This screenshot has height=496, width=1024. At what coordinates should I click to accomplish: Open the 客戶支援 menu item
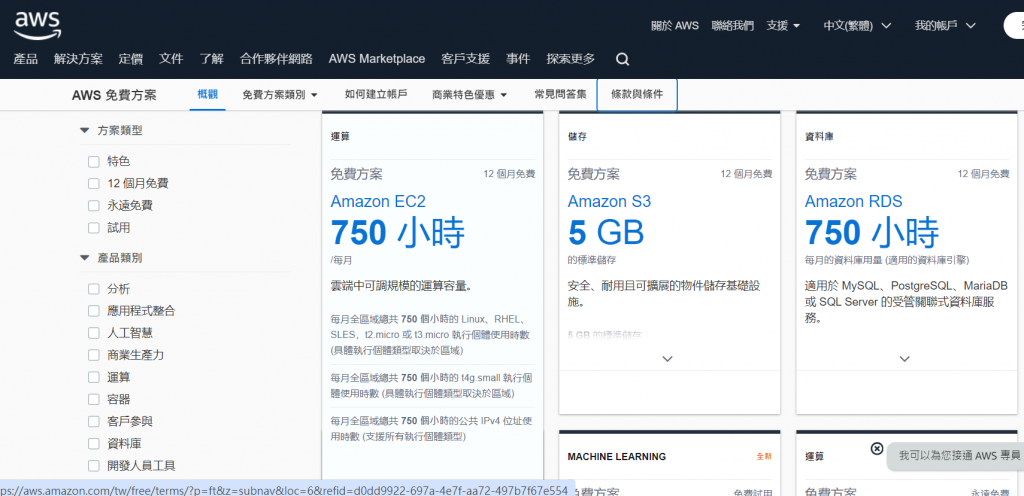coord(466,59)
